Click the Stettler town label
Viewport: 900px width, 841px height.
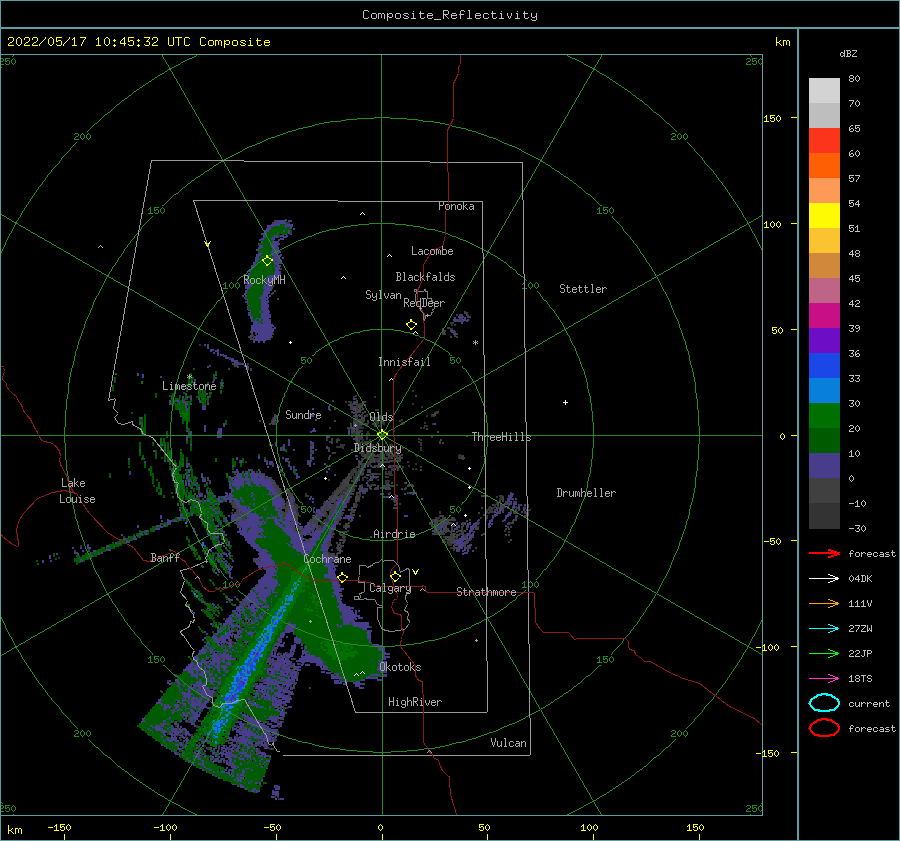point(583,289)
